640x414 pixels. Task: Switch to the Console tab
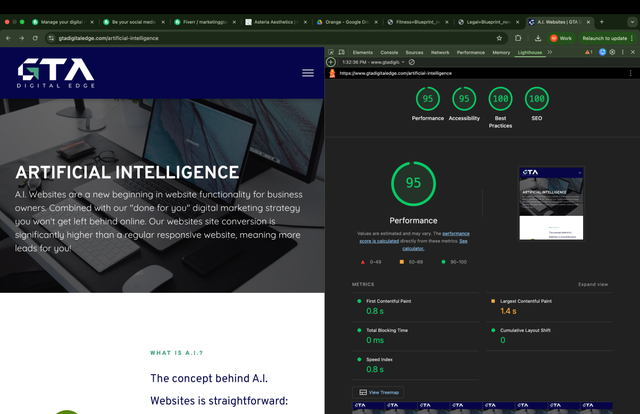click(x=389, y=52)
